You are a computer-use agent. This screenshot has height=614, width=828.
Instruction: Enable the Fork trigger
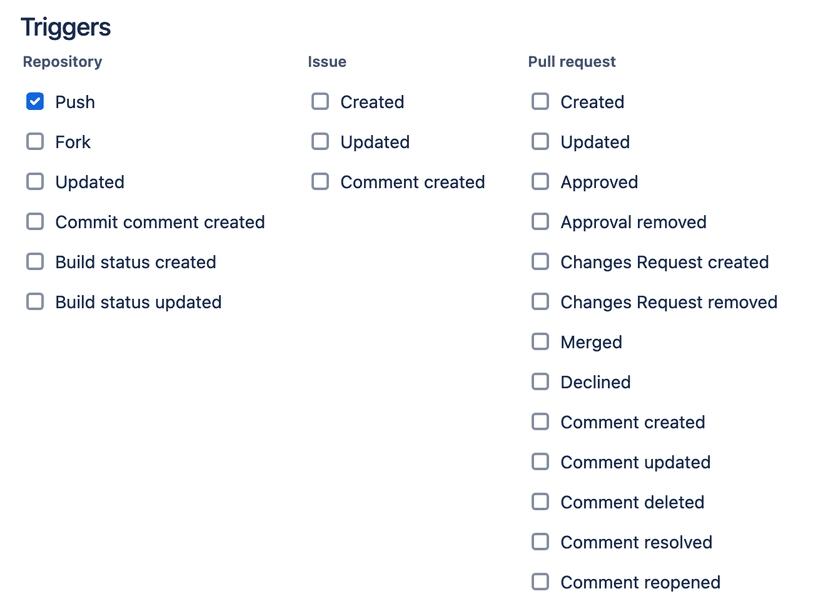tap(35, 141)
